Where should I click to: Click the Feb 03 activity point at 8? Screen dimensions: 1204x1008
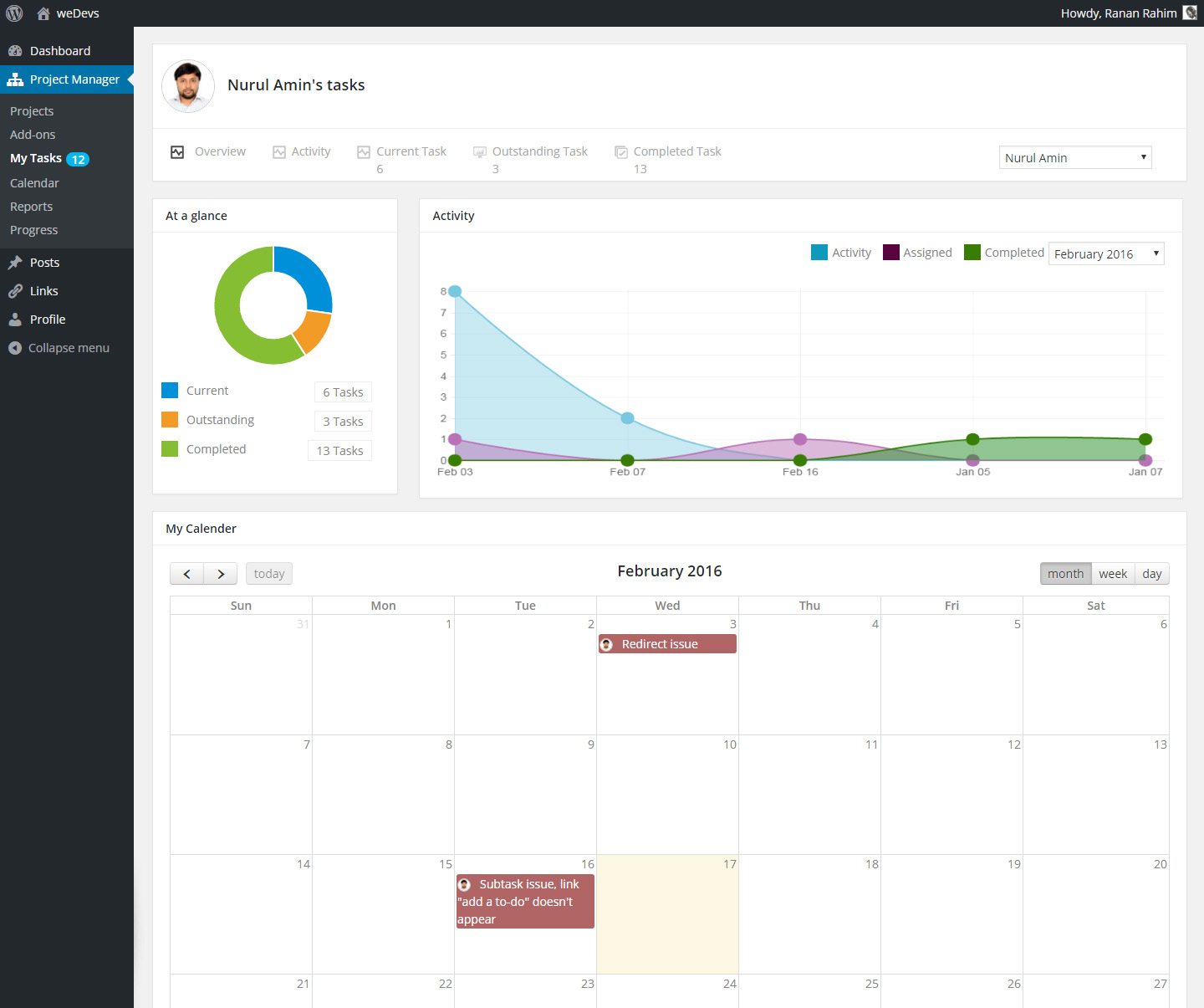point(455,291)
